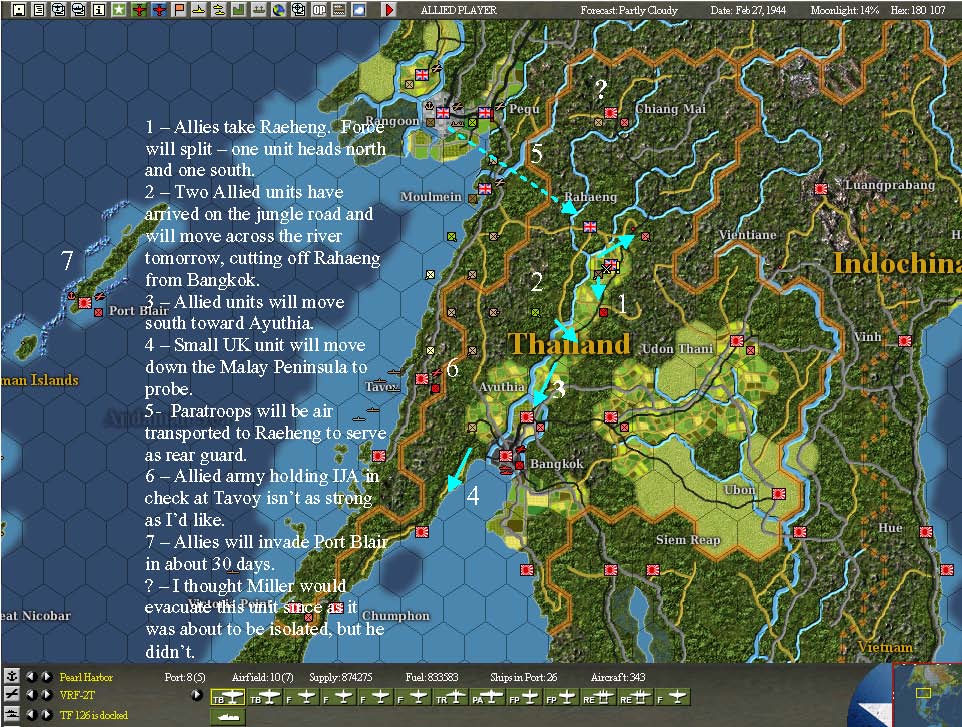Viewport: 962px width, 727px height.
Task: Click the British flag at Rahaeng
Action: click(590, 226)
